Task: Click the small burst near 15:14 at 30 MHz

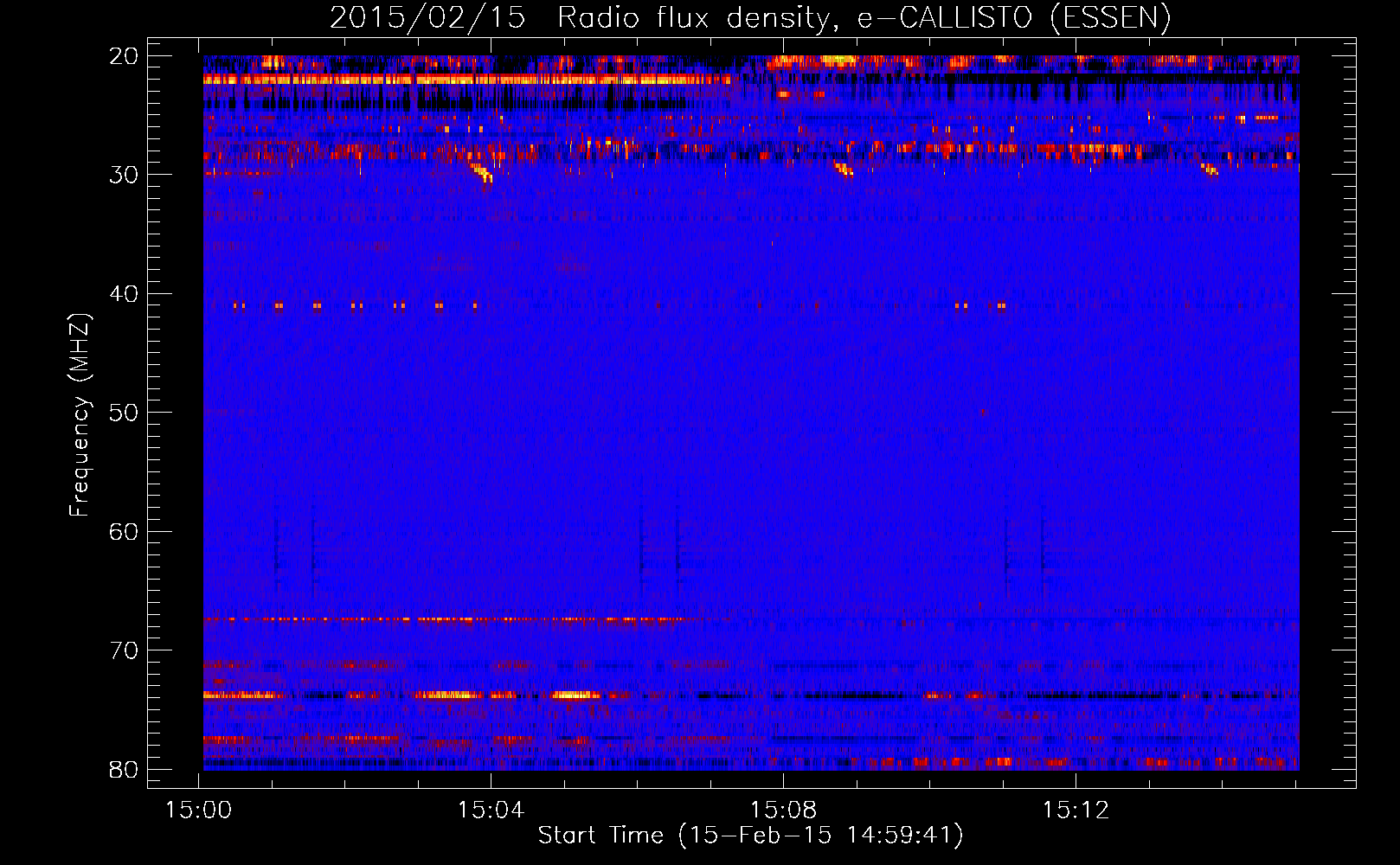Action: pos(1210,170)
